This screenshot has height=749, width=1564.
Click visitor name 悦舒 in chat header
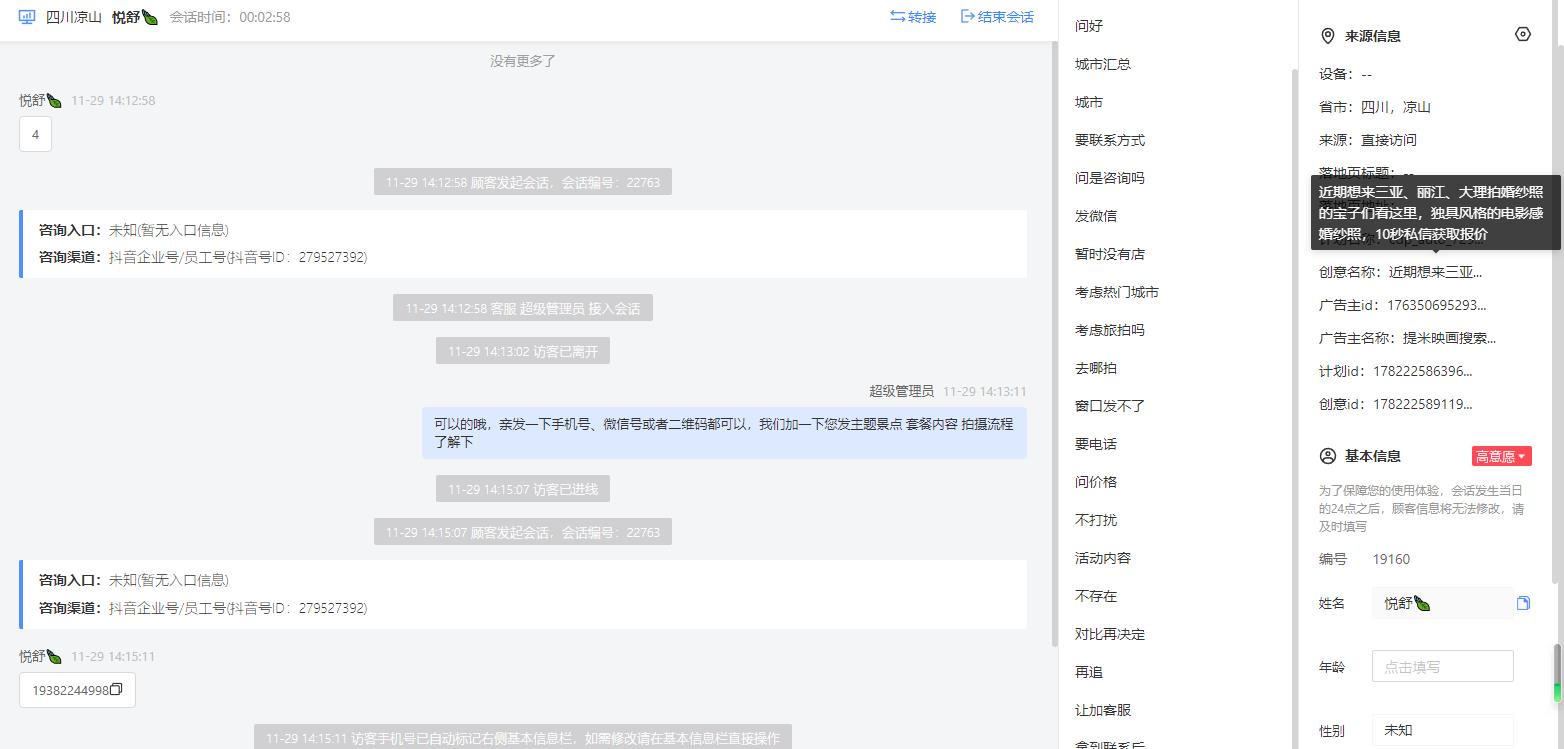coord(135,17)
